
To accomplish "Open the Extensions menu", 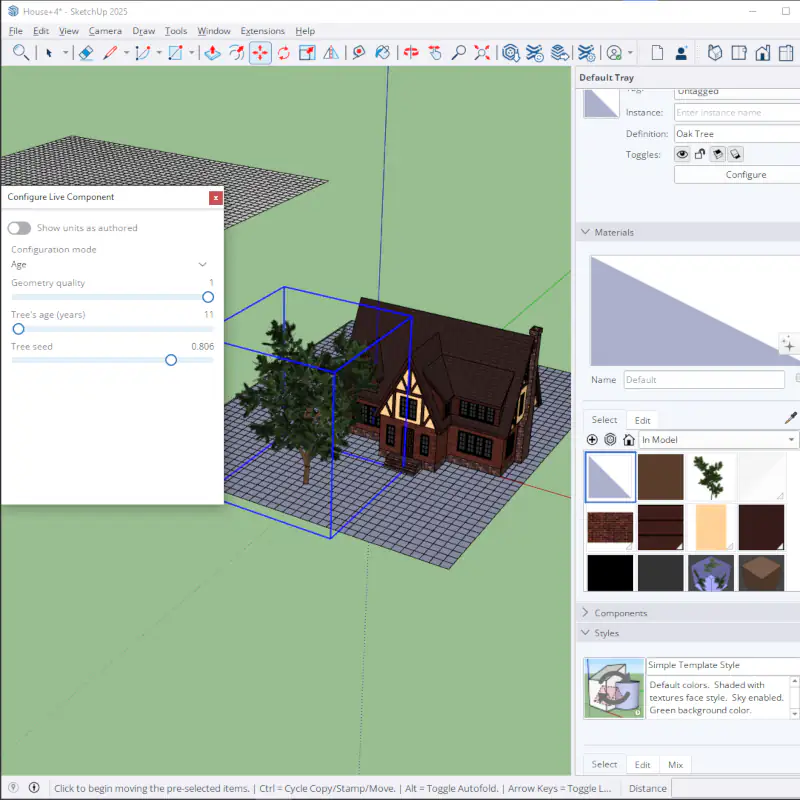I will 262,31.
